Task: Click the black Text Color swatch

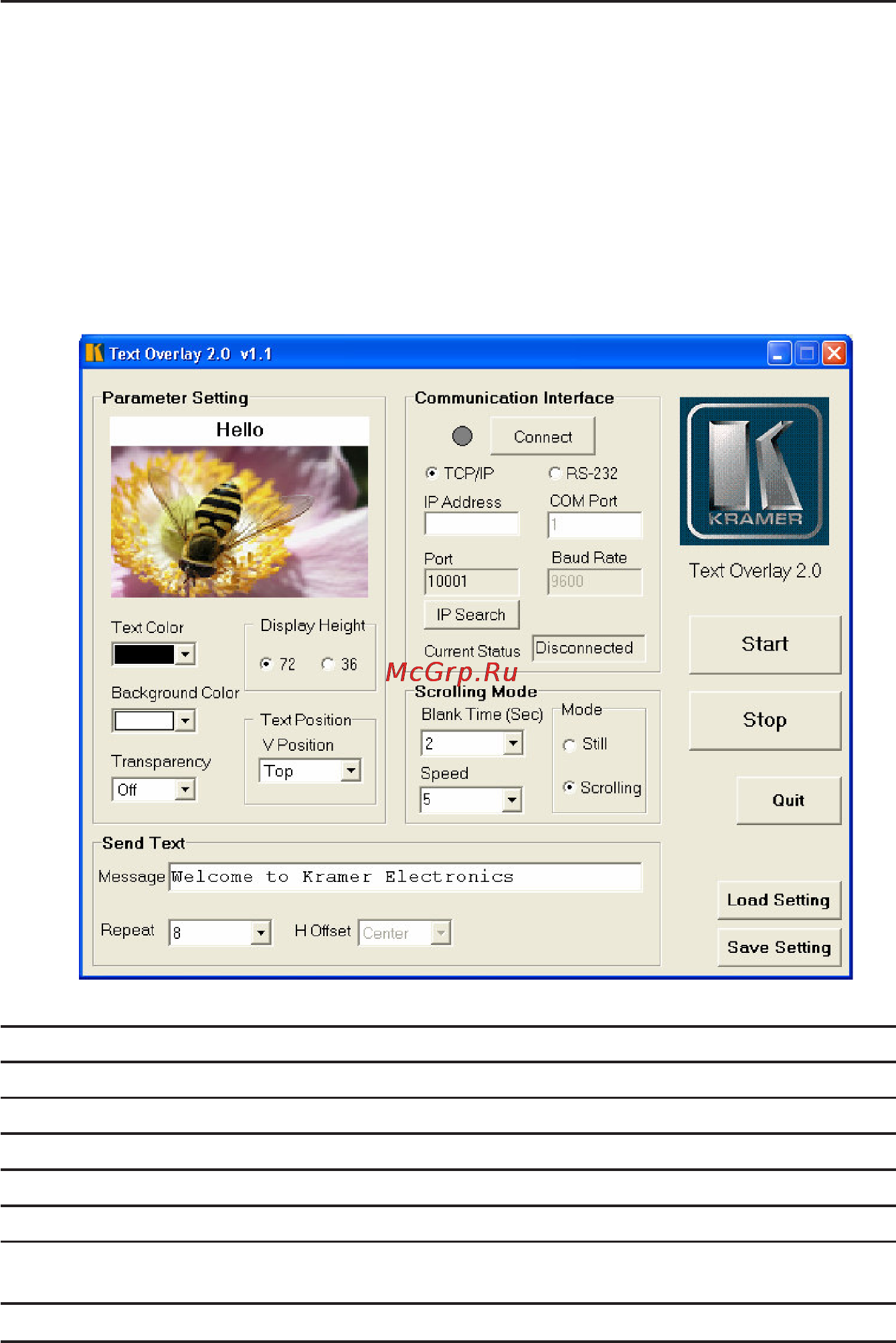Action: point(144,654)
